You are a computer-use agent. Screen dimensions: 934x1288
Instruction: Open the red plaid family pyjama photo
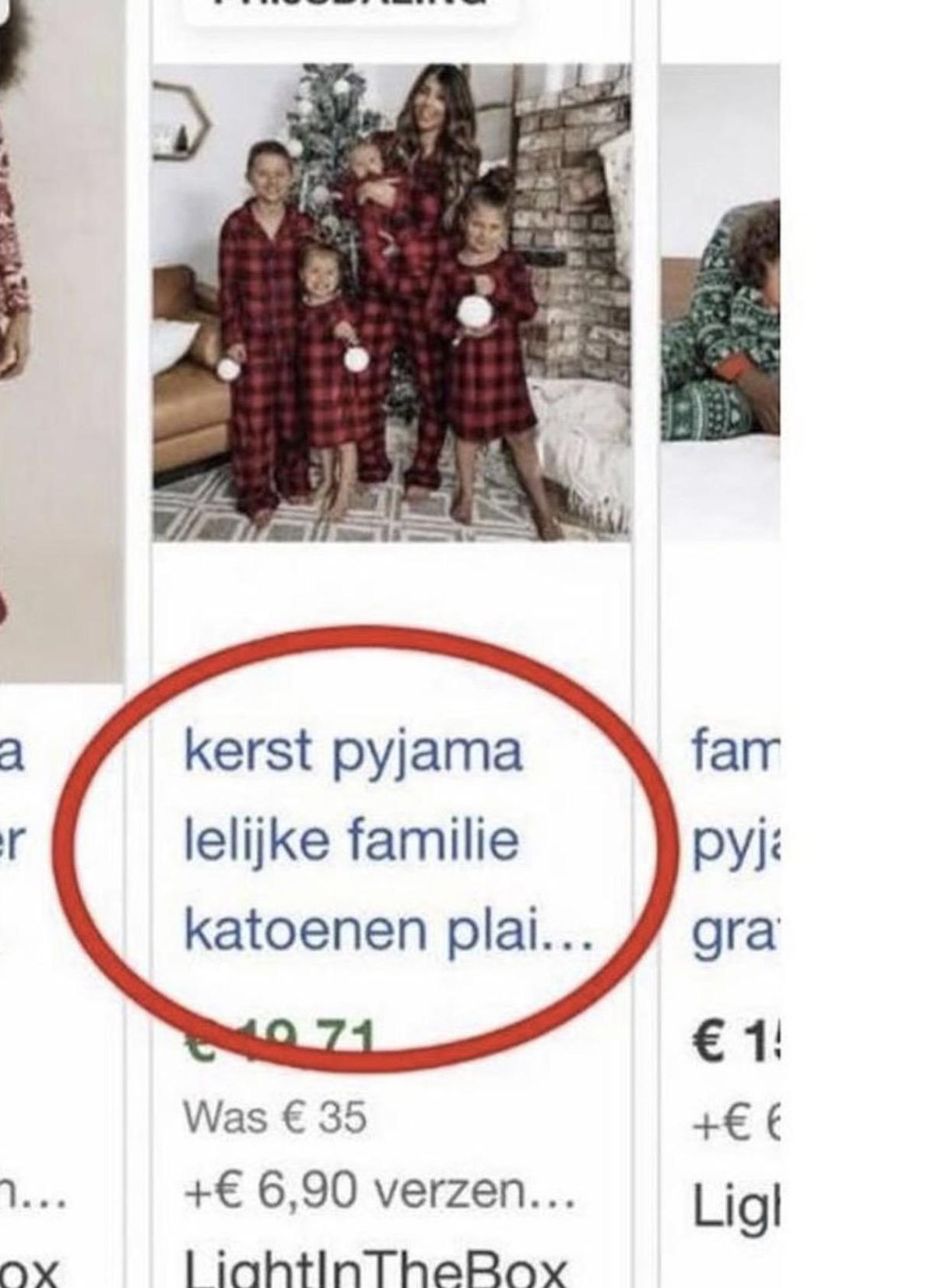pyautogui.click(x=392, y=302)
